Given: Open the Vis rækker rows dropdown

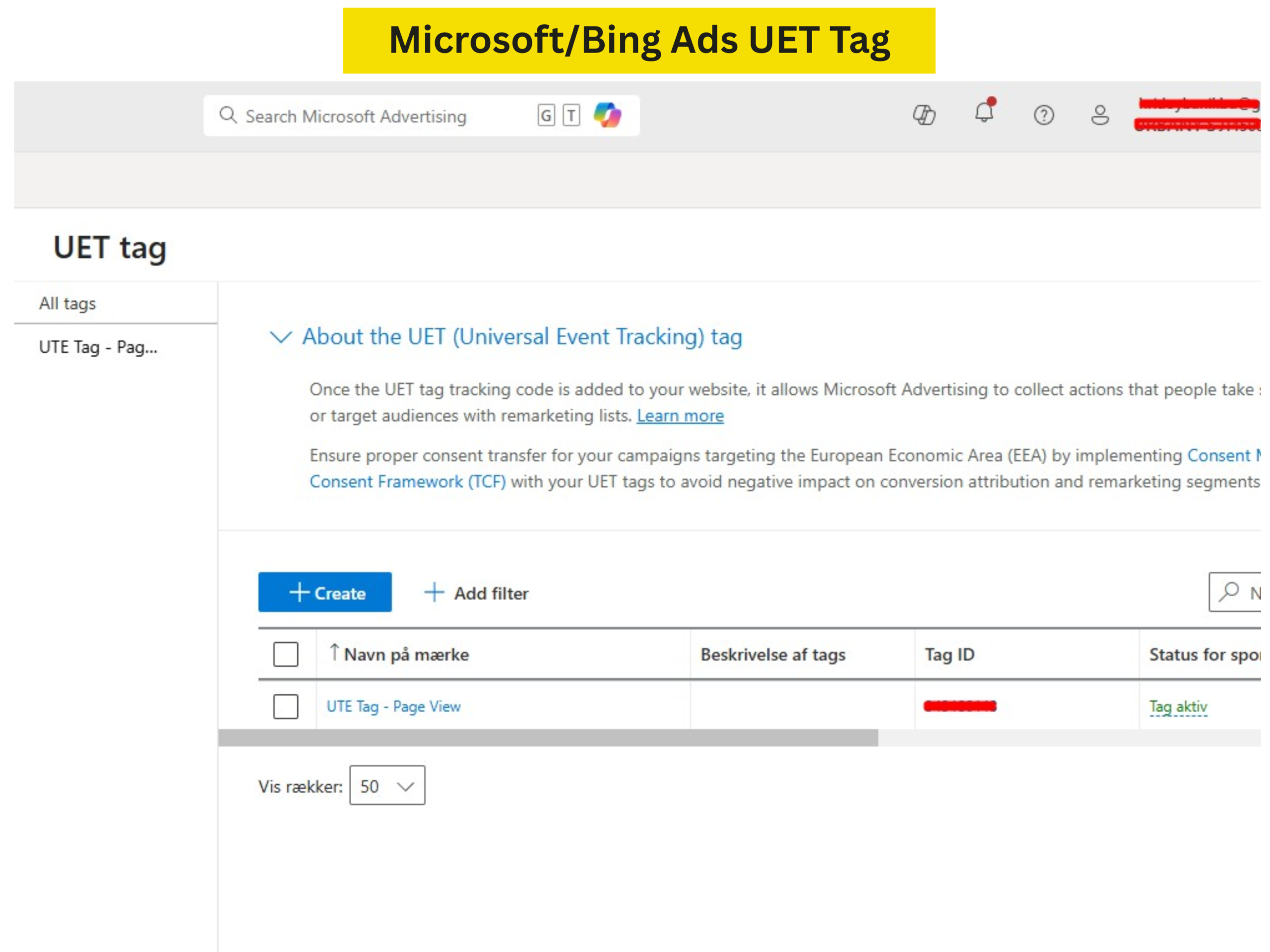Looking at the screenshot, I should point(387,785).
